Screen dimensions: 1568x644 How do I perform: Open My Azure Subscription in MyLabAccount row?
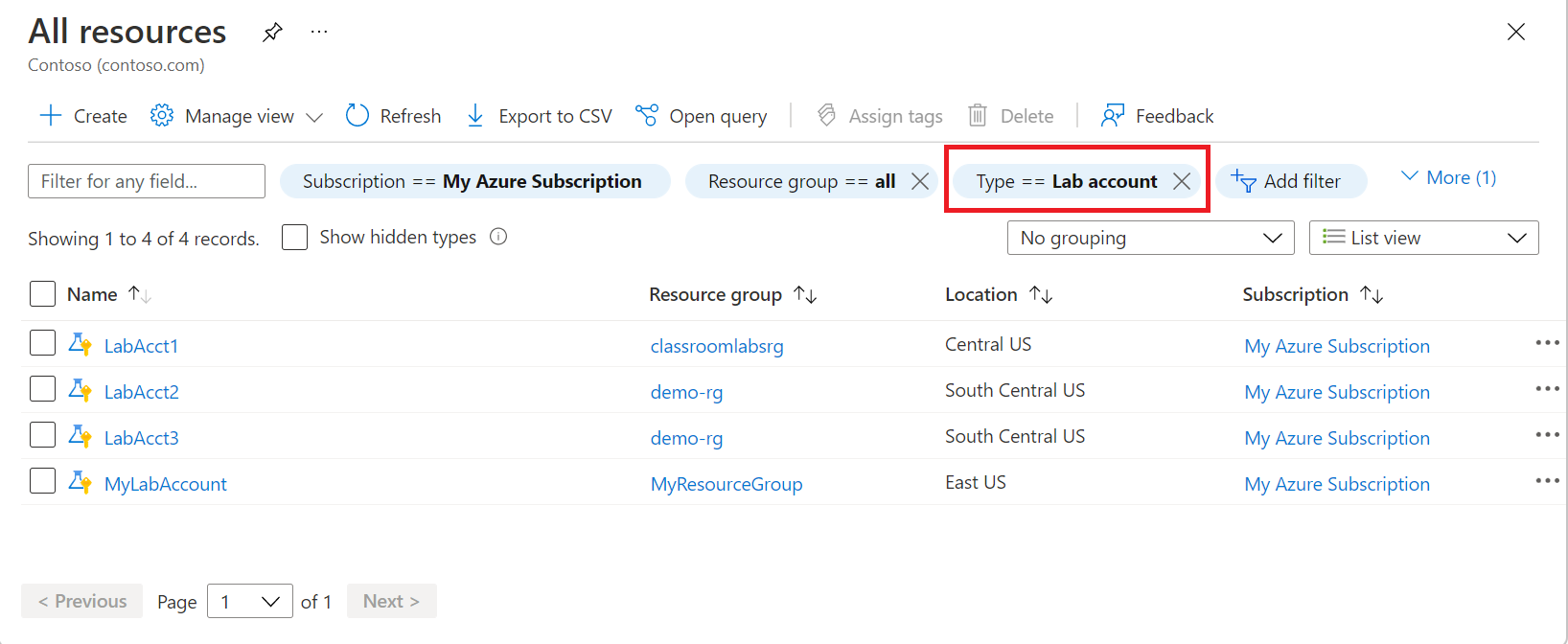coord(1337,484)
